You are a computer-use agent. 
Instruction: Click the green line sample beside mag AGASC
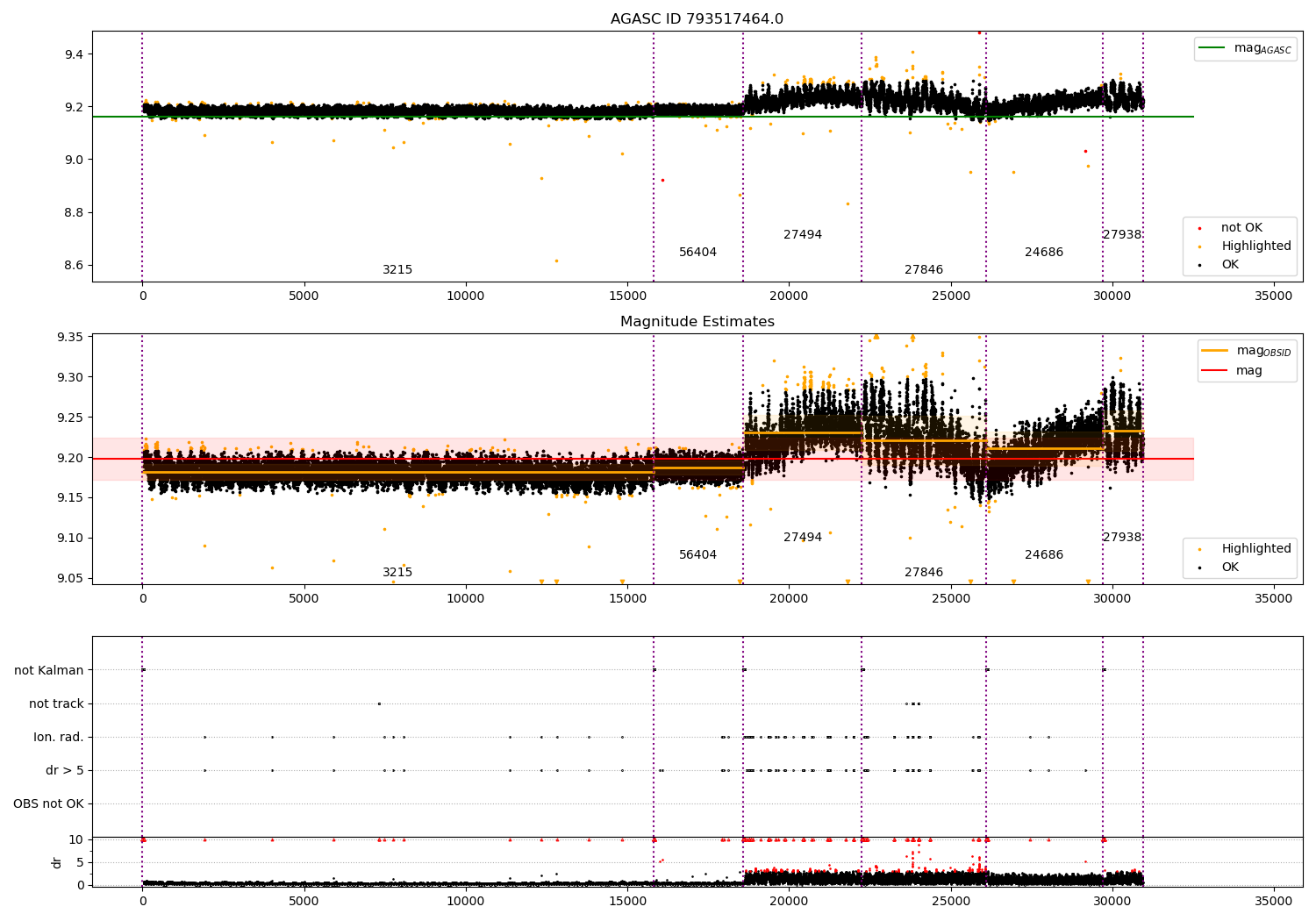tap(1212, 48)
